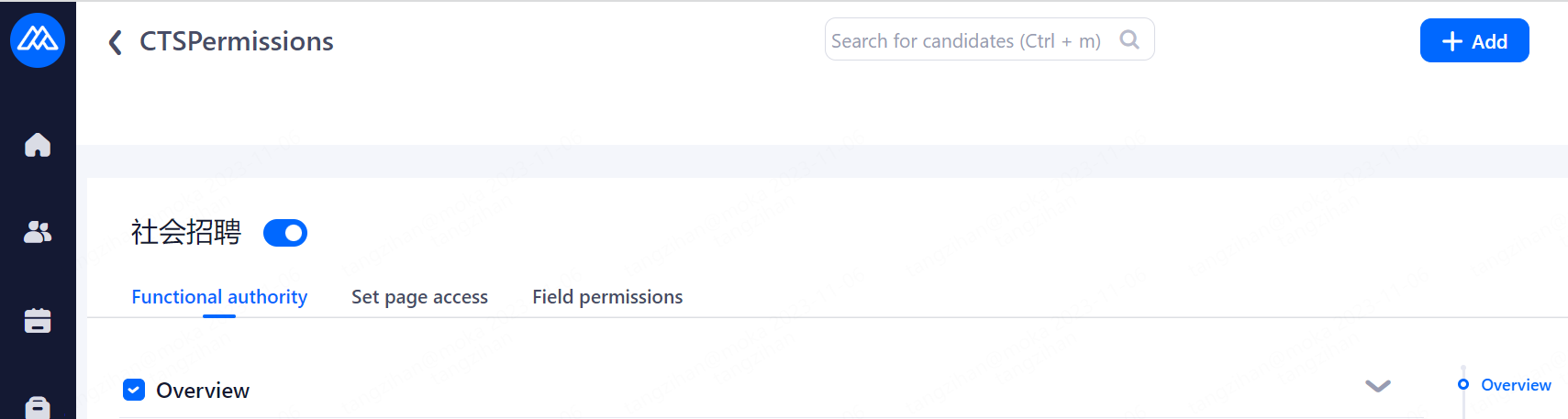Click the magnifier search icon

coord(1129,39)
